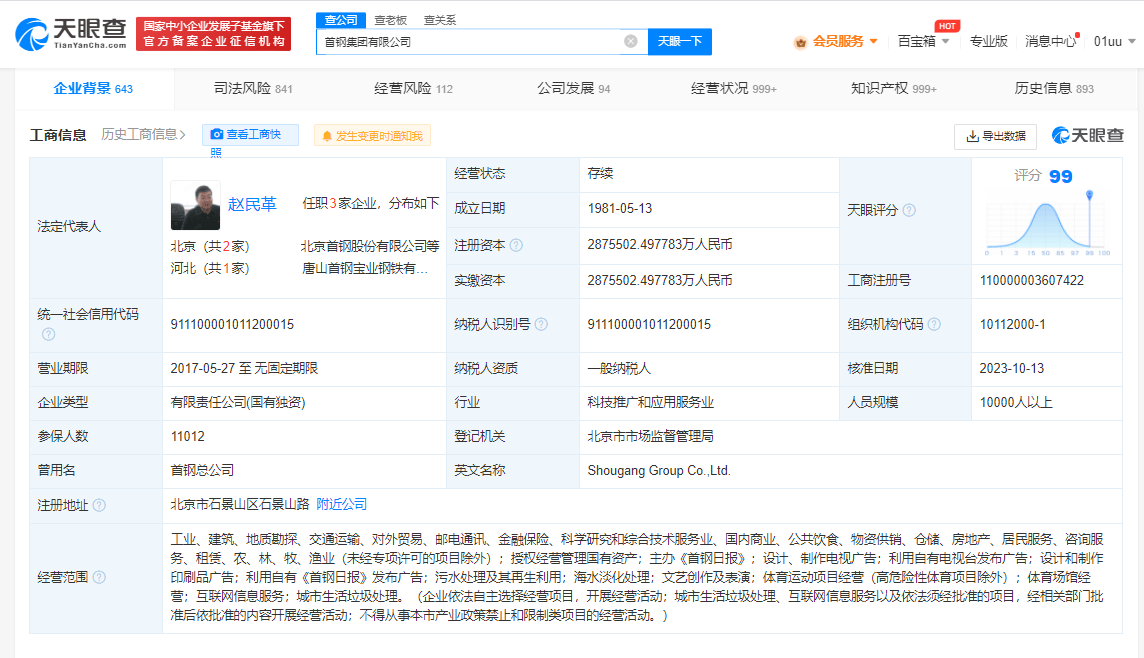Screen dimensions: 1144x658
Task: Click help icon next to 纳税人识别号
Action: (541, 324)
